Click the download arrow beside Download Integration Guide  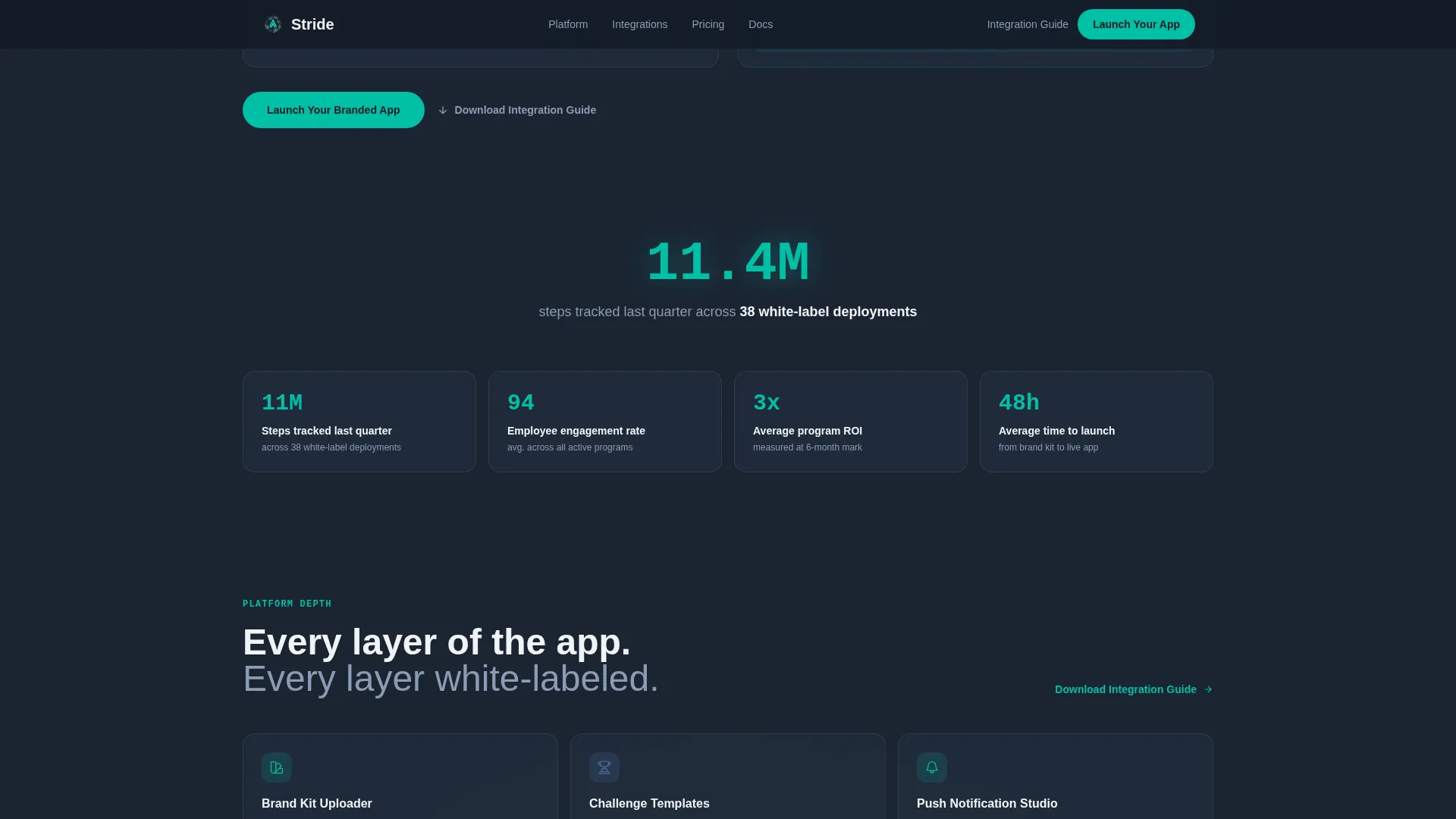443,110
